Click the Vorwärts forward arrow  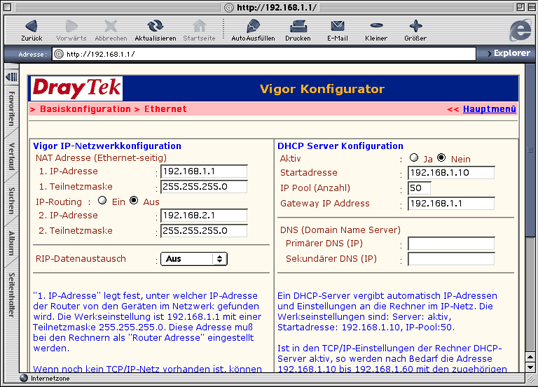[71, 30]
